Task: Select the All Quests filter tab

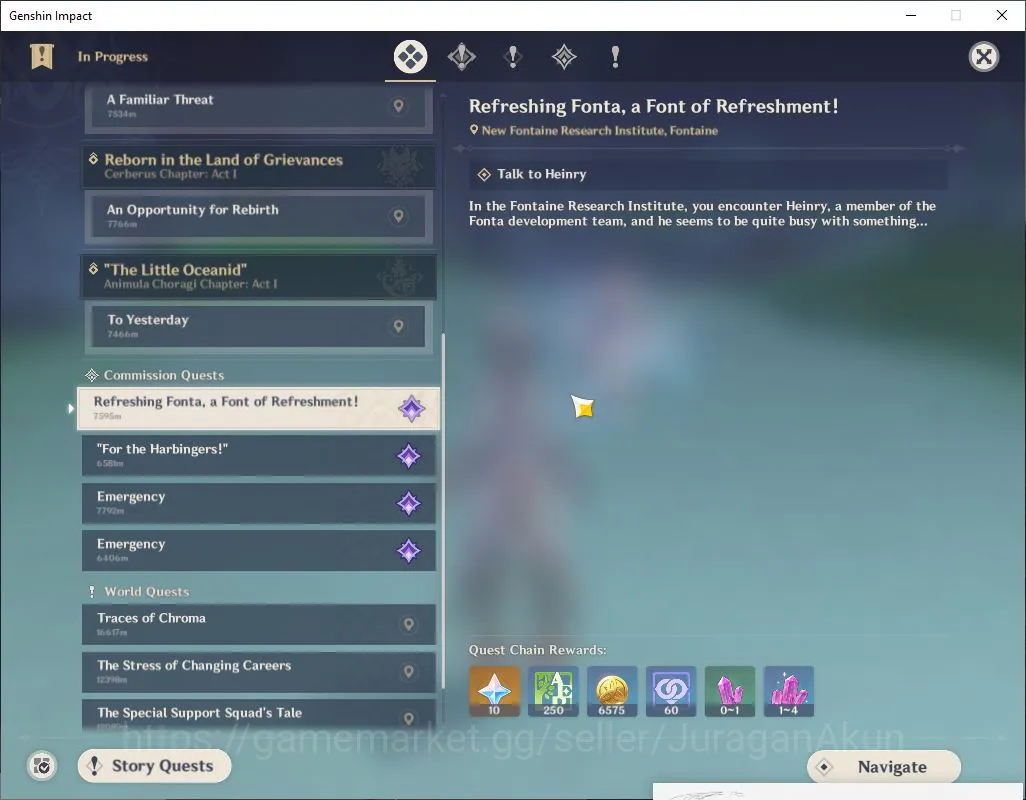Action: (410, 57)
